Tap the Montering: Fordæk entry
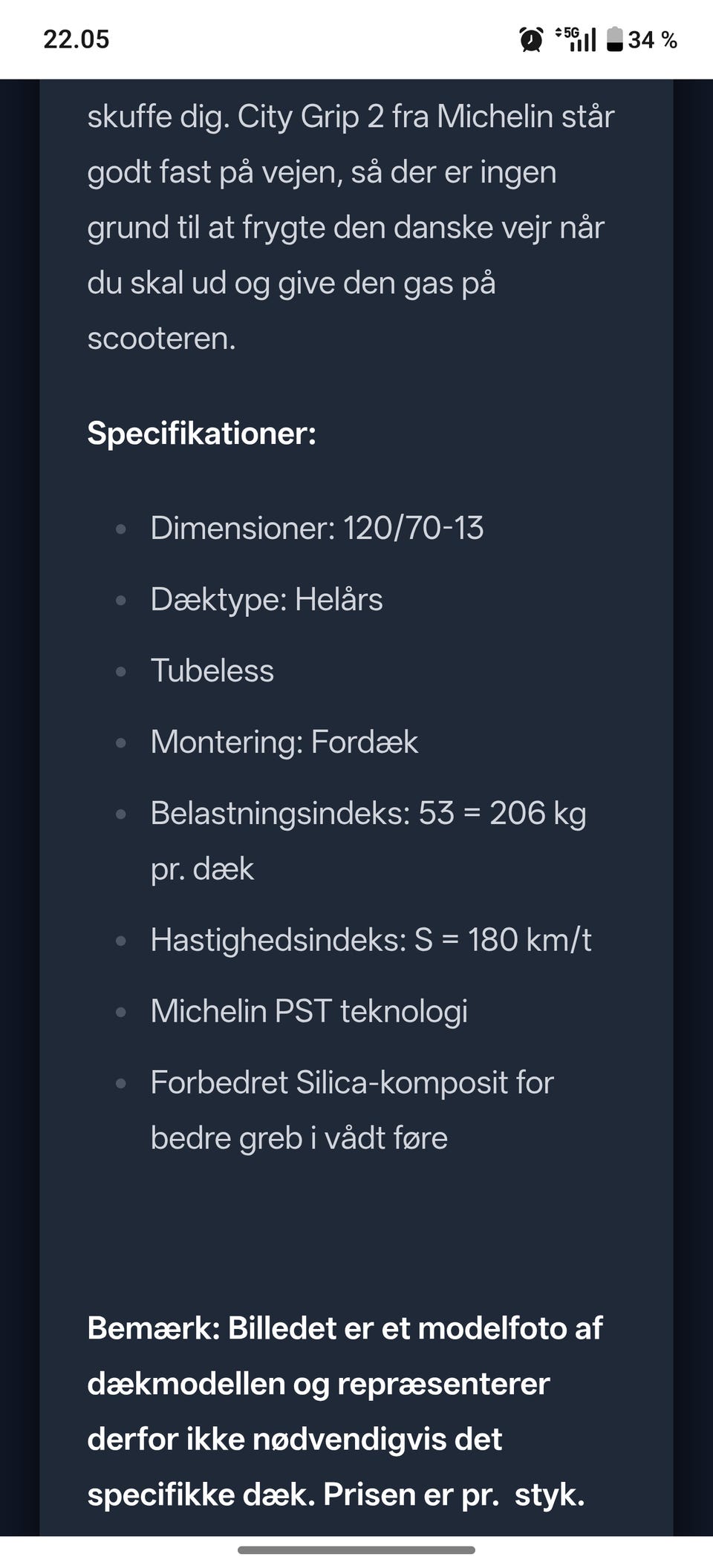Viewport: 713px width, 1568px height. 284,742
